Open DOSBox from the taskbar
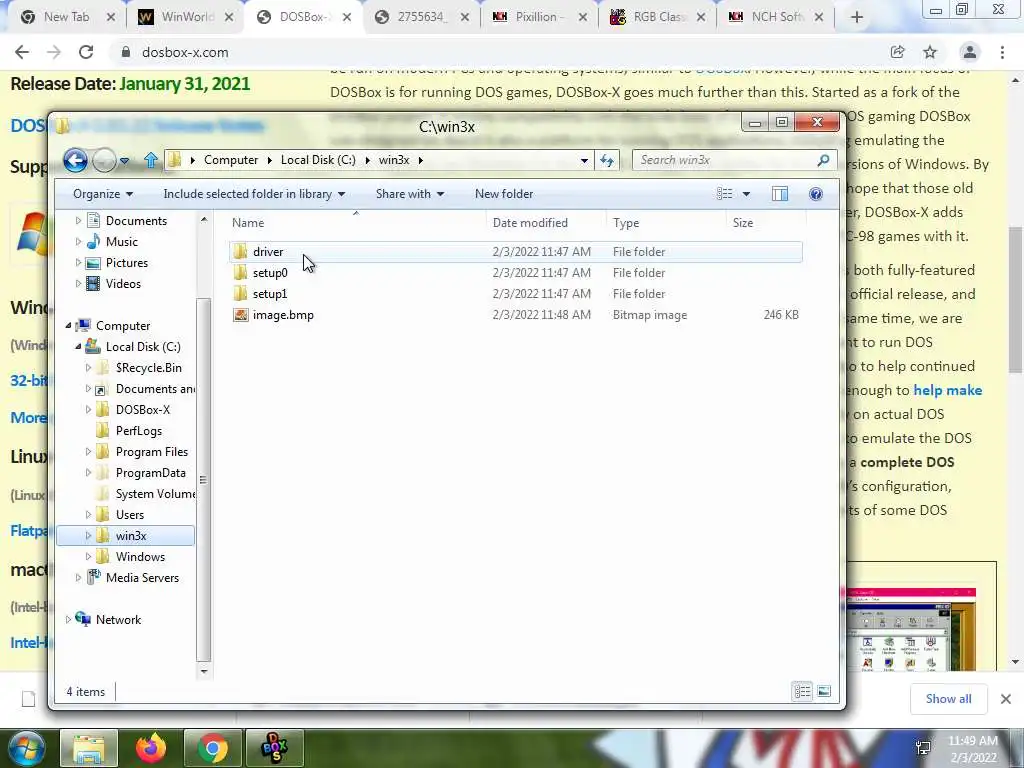This screenshot has width=1024, height=768. [274, 748]
